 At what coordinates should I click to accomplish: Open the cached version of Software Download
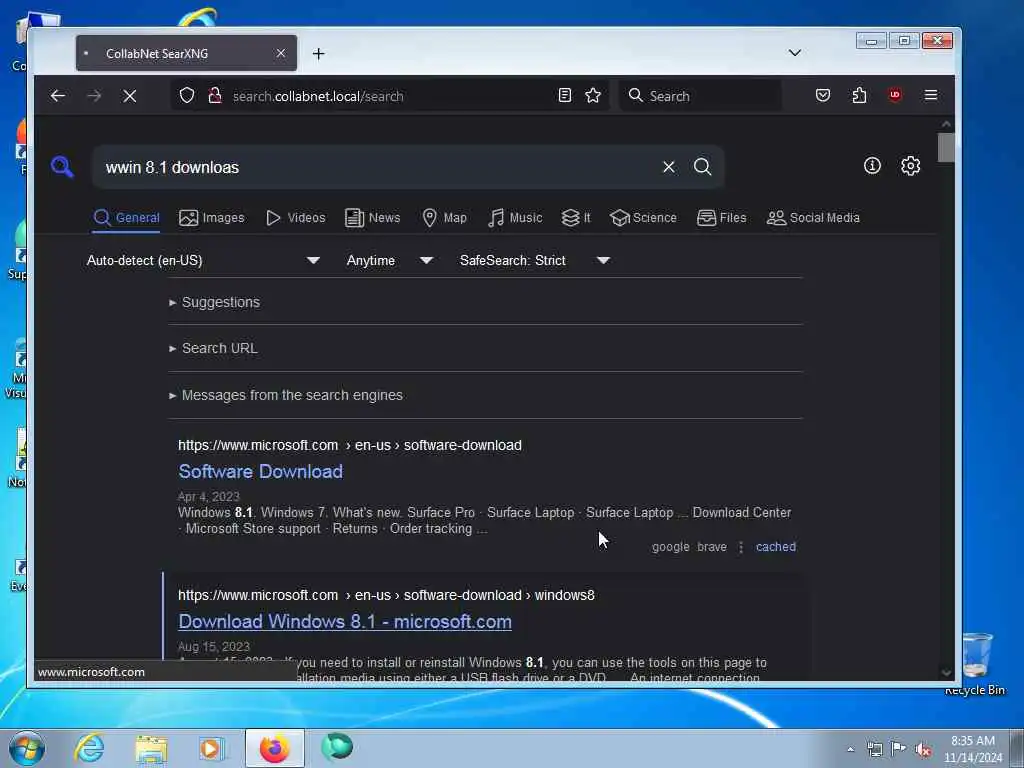tap(776, 547)
